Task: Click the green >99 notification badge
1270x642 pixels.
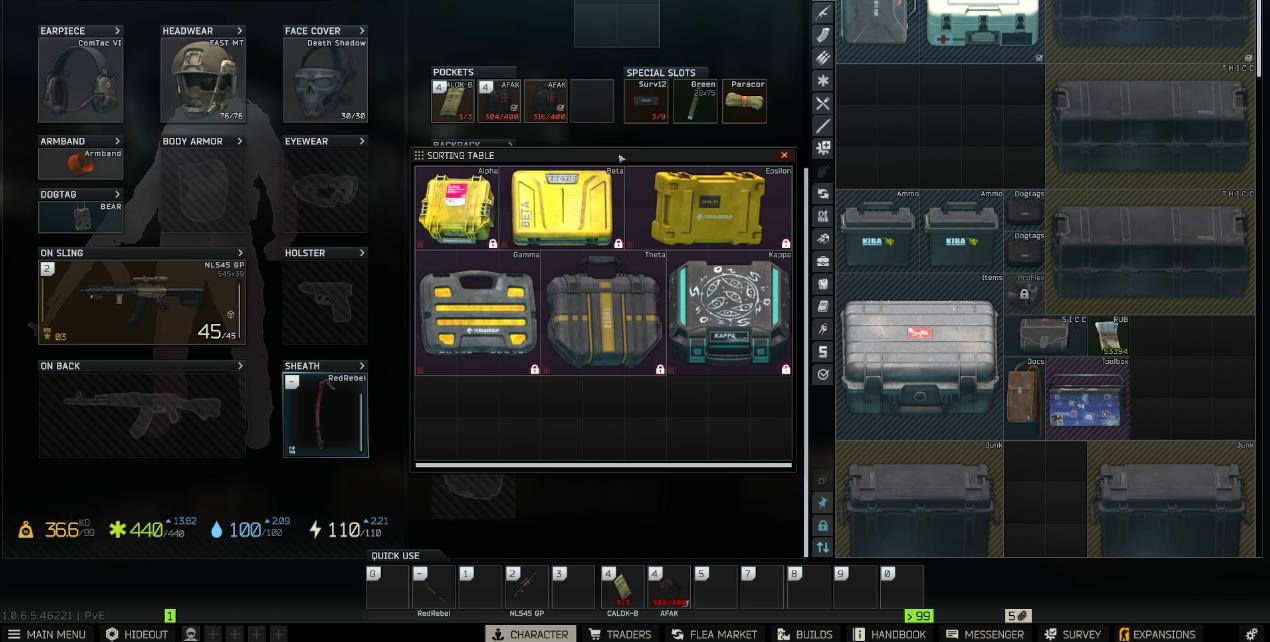Action: click(918, 616)
